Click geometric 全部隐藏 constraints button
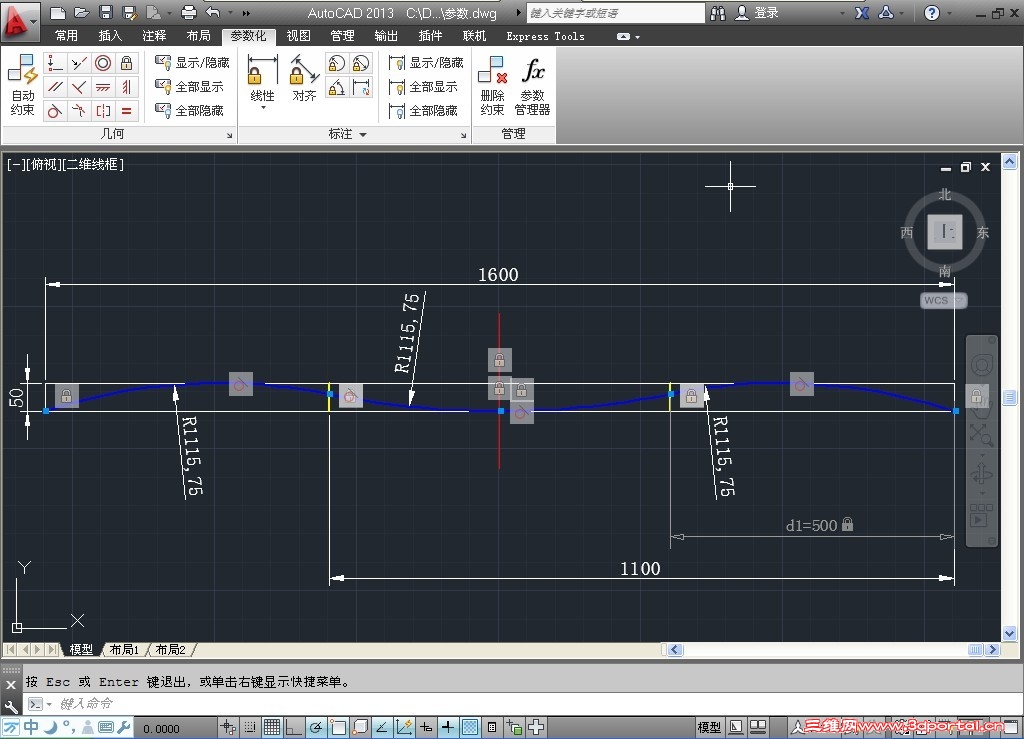The height and width of the screenshot is (739, 1024). [189, 110]
